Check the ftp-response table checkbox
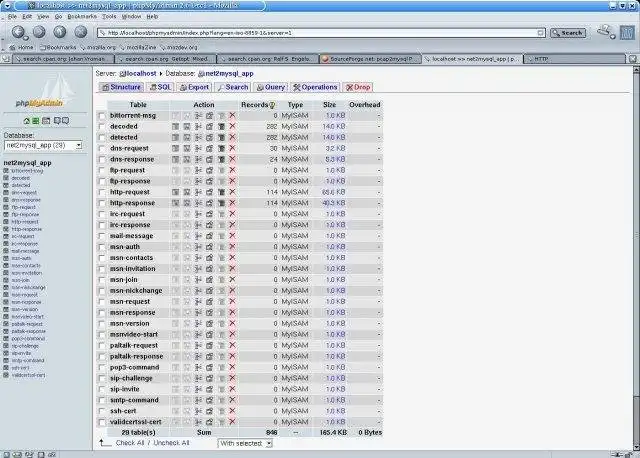The width and height of the screenshot is (640, 458). pos(102,182)
